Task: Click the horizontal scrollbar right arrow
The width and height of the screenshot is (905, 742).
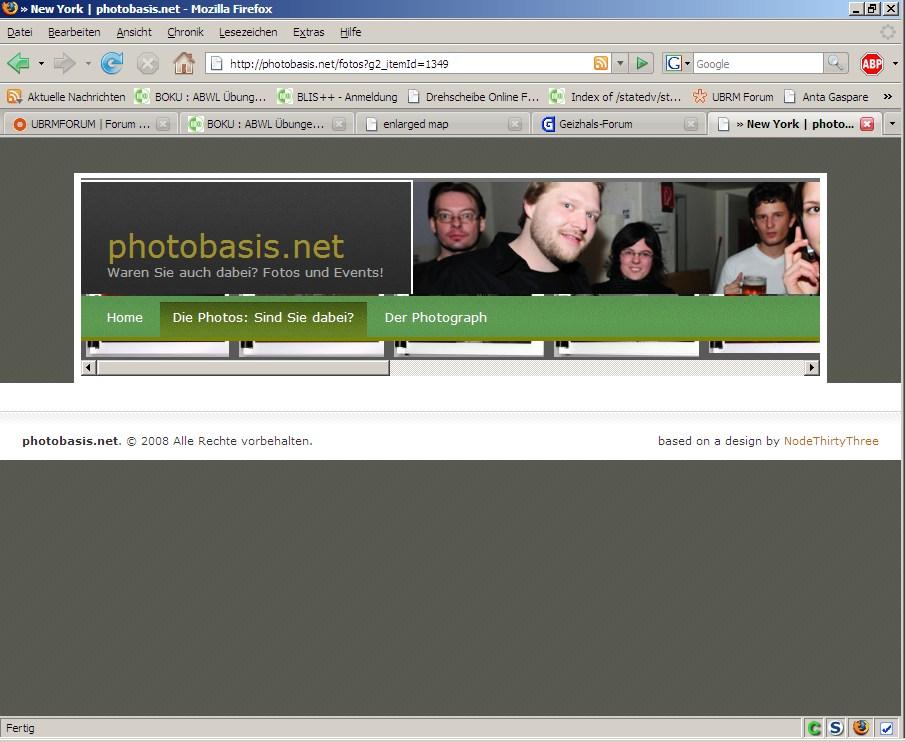Action: (812, 368)
